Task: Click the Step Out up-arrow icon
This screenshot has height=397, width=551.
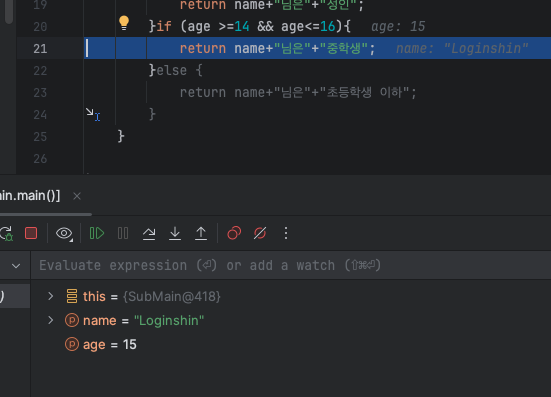Action: [x=201, y=233]
